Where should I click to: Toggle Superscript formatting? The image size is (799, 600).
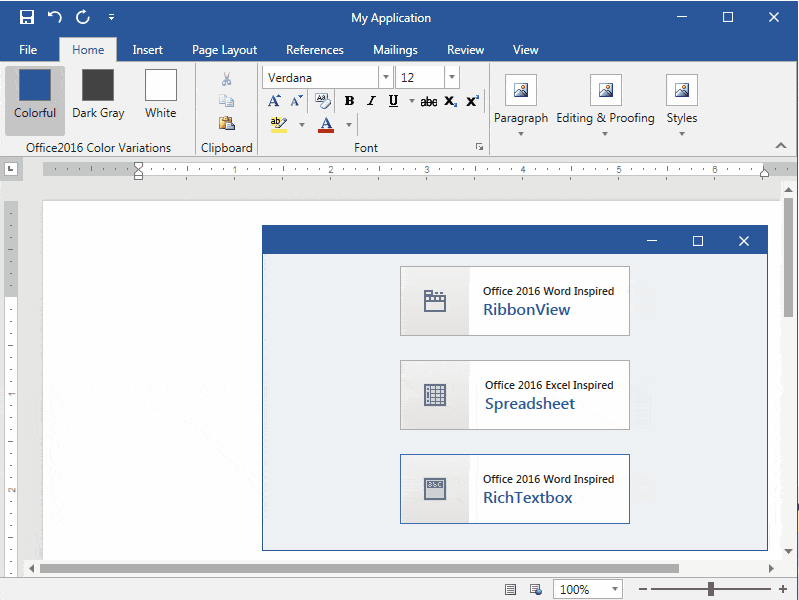point(472,101)
